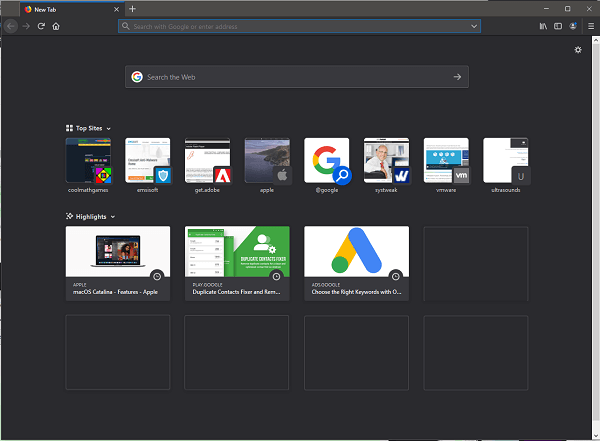
Task: Go to the Firefox home page icon
Action: tap(56, 26)
